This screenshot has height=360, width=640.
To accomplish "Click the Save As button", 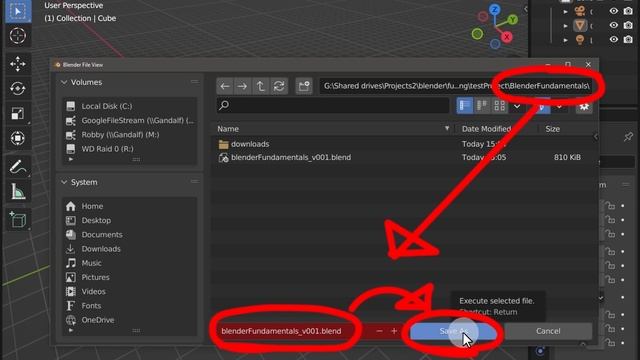I will pos(454,331).
